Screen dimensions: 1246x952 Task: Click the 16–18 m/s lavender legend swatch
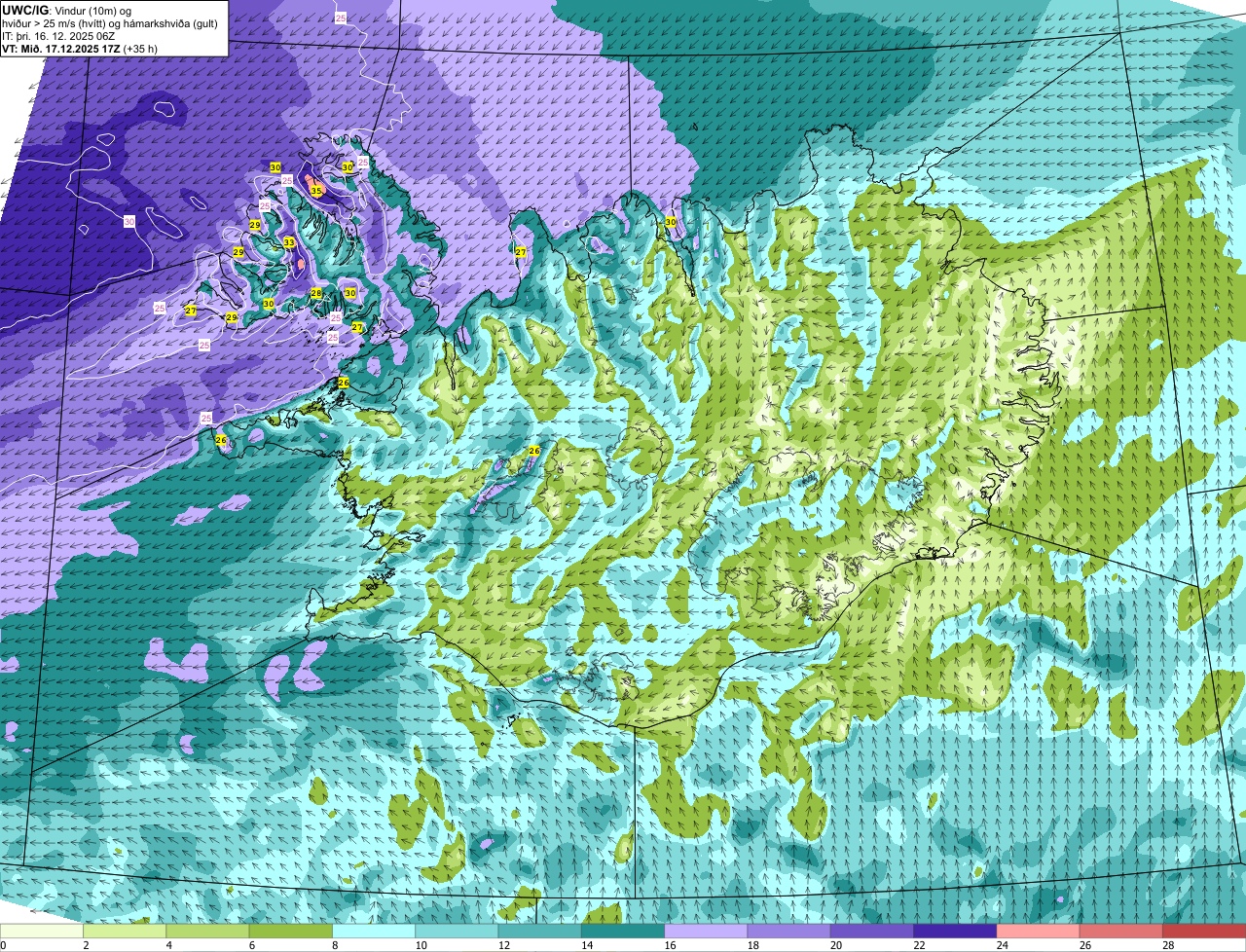pos(706,932)
